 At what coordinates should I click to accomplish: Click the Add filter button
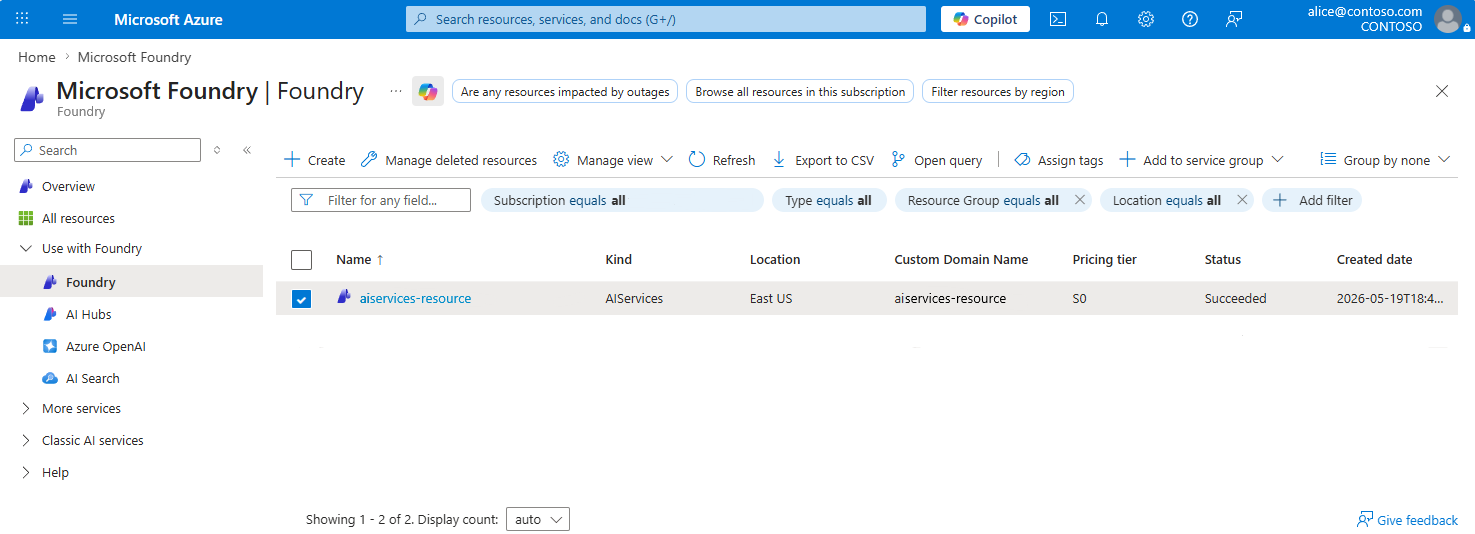coord(1312,200)
